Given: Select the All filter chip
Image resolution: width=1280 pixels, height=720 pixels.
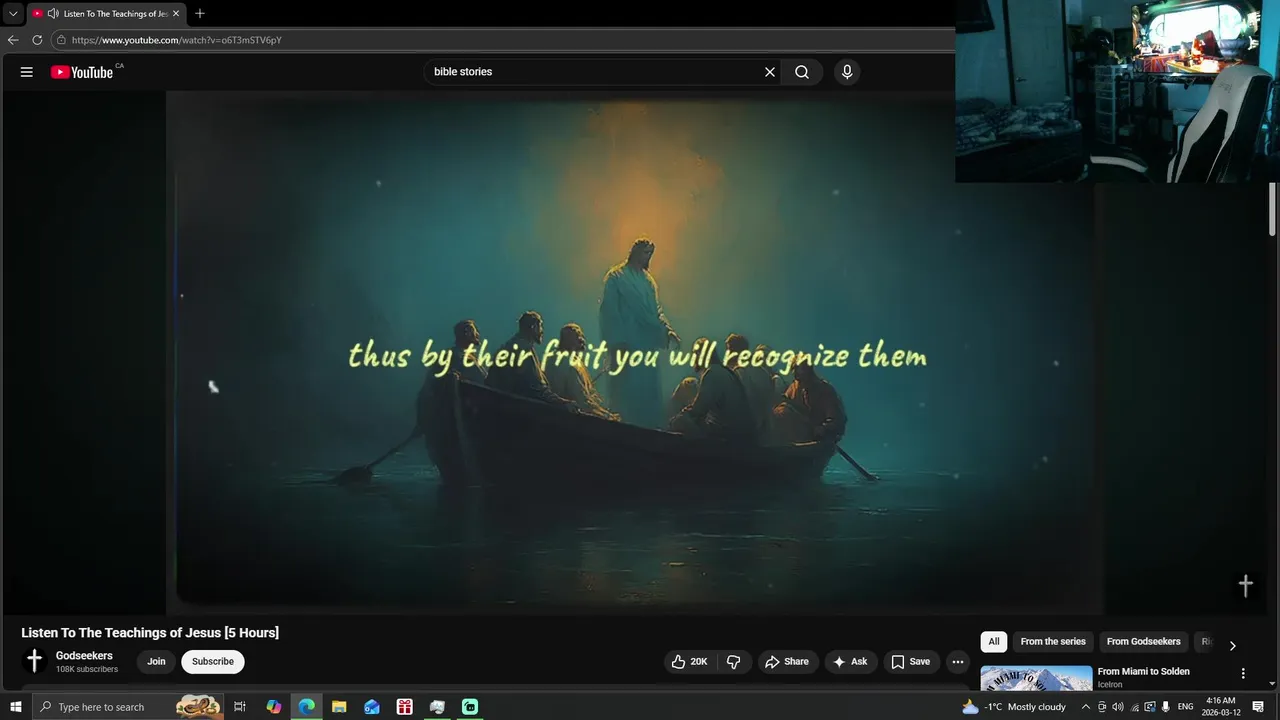Looking at the screenshot, I should coord(994,642).
